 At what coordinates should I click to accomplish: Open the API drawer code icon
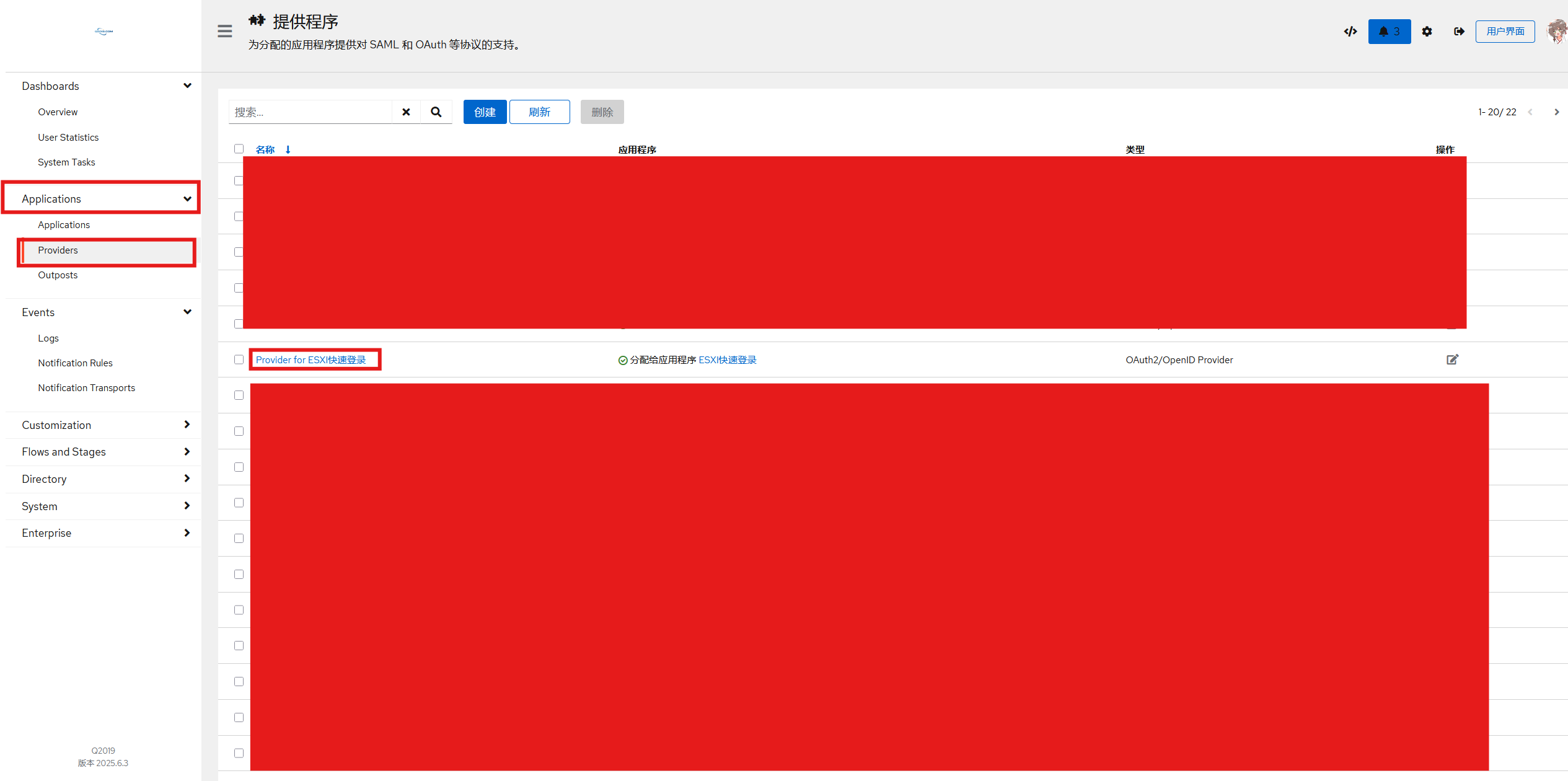pos(1350,31)
